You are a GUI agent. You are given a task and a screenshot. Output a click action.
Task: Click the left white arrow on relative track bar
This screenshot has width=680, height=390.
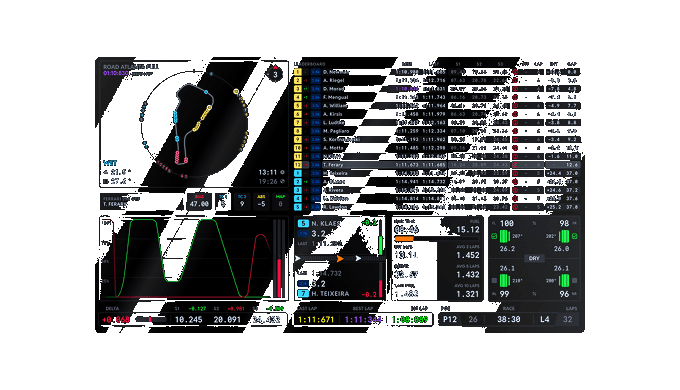click(x=298, y=259)
